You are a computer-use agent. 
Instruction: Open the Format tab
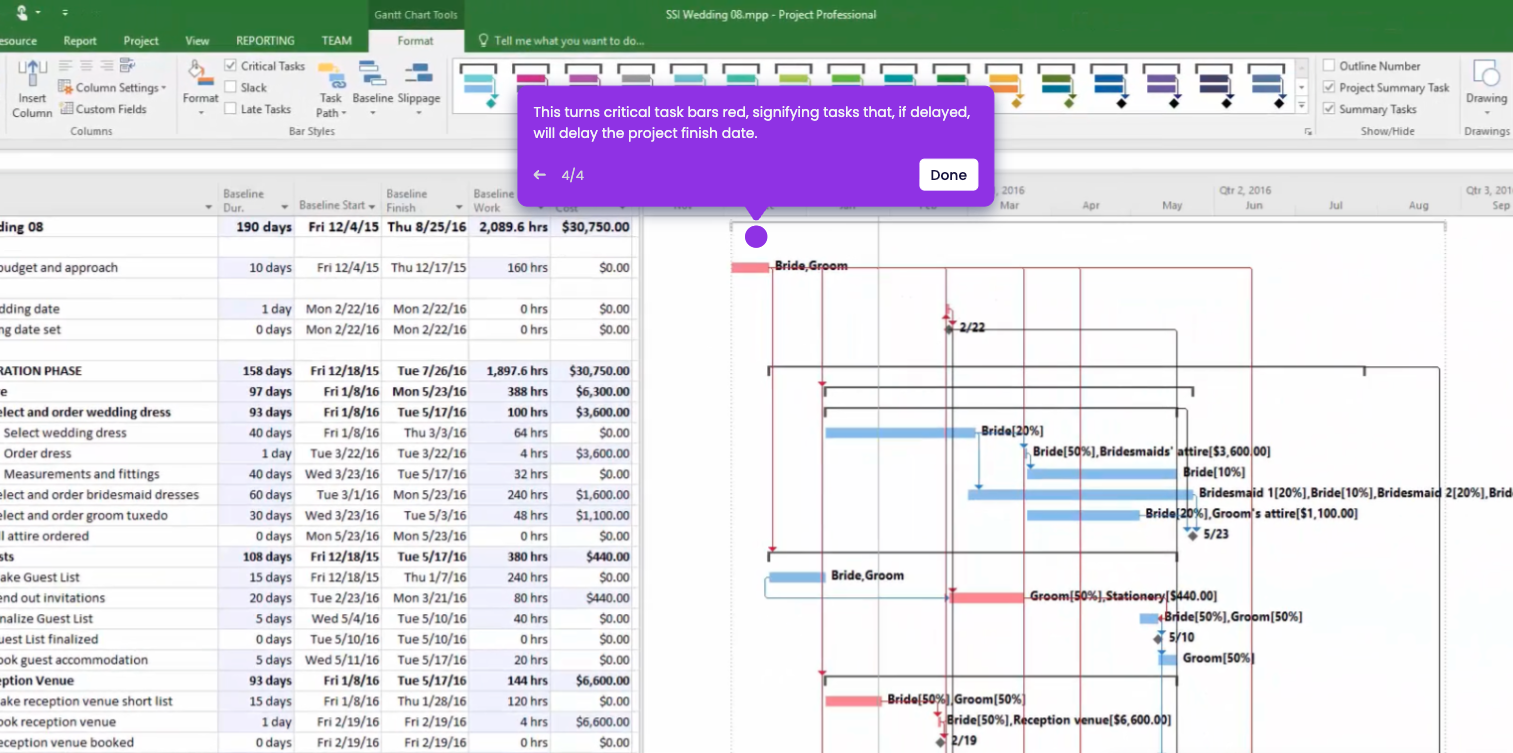(x=416, y=41)
